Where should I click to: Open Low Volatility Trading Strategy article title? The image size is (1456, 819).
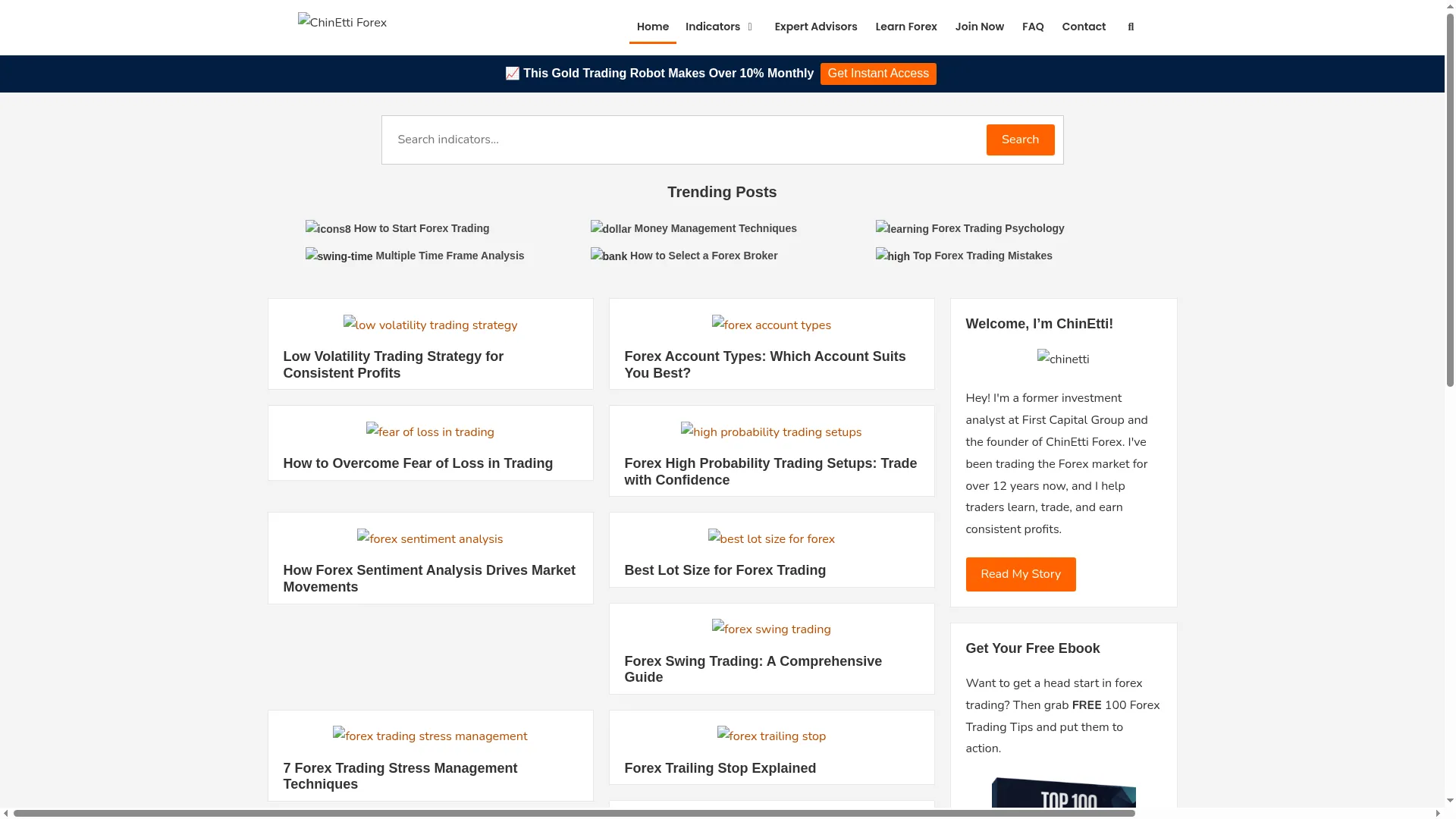pyautogui.click(x=394, y=365)
